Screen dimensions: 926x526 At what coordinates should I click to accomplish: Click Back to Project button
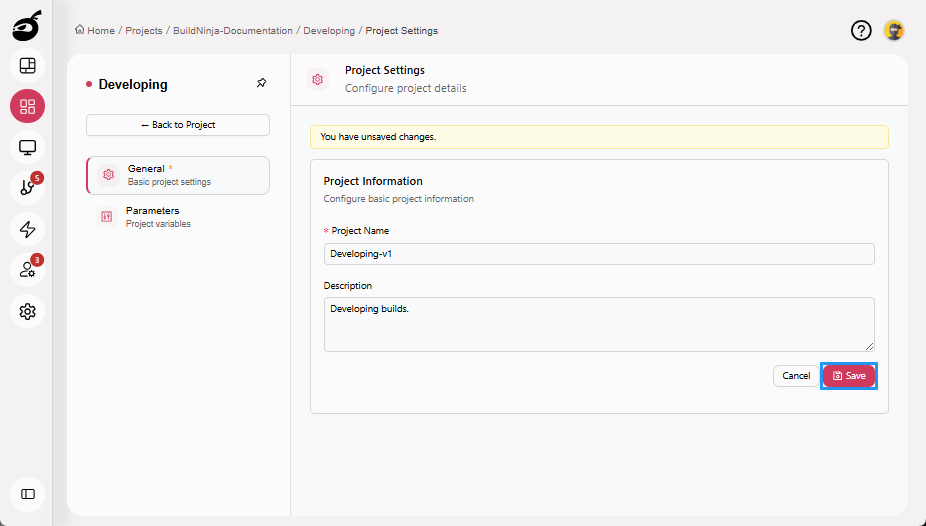coord(178,125)
